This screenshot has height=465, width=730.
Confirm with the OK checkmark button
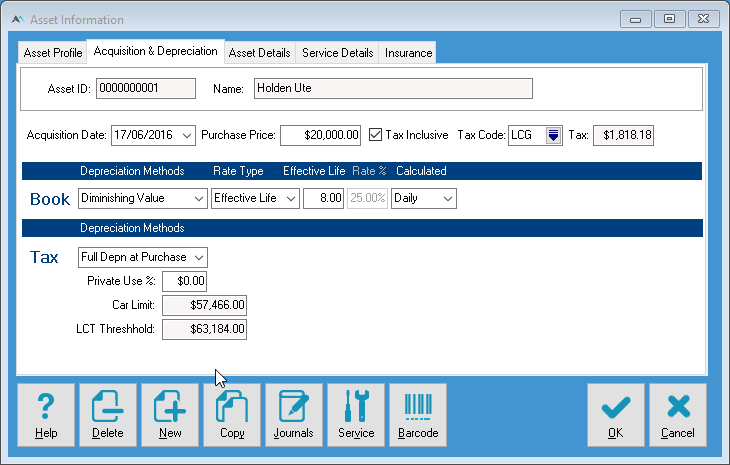click(x=616, y=414)
